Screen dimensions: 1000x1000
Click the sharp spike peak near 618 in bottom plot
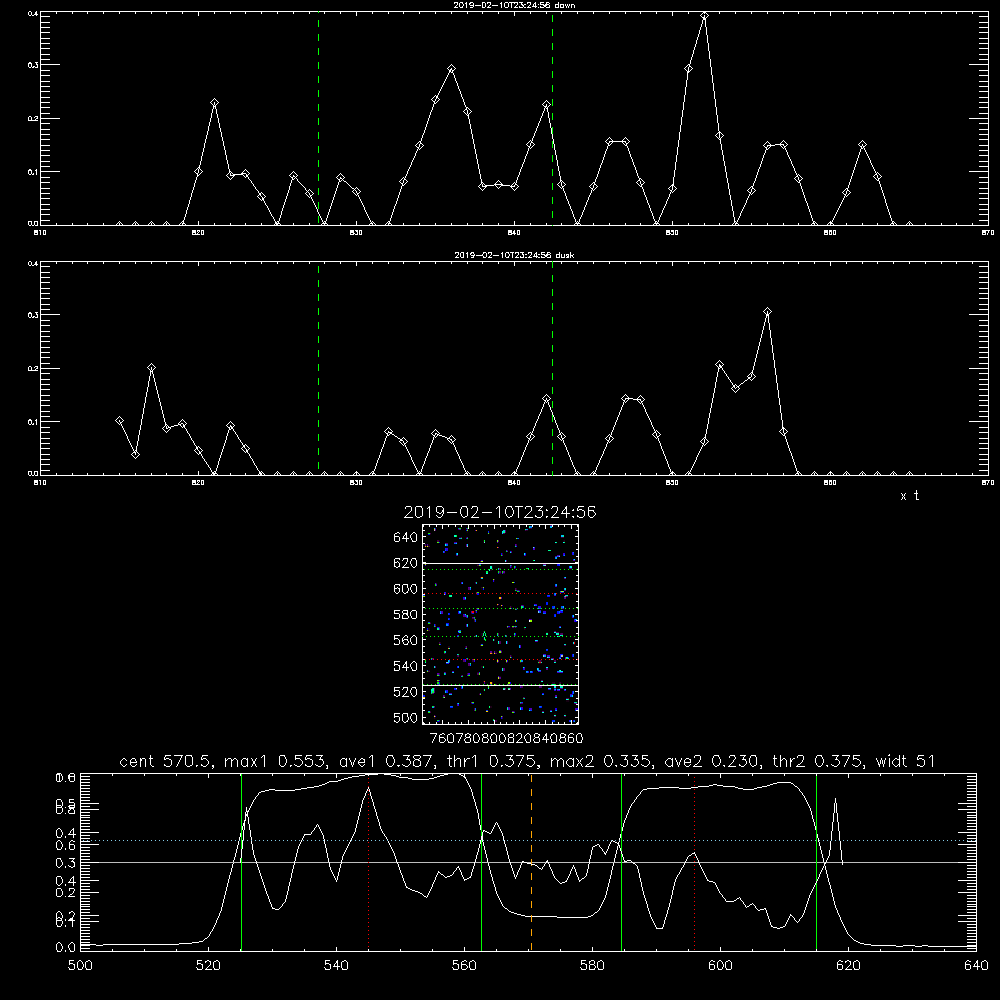pos(835,799)
